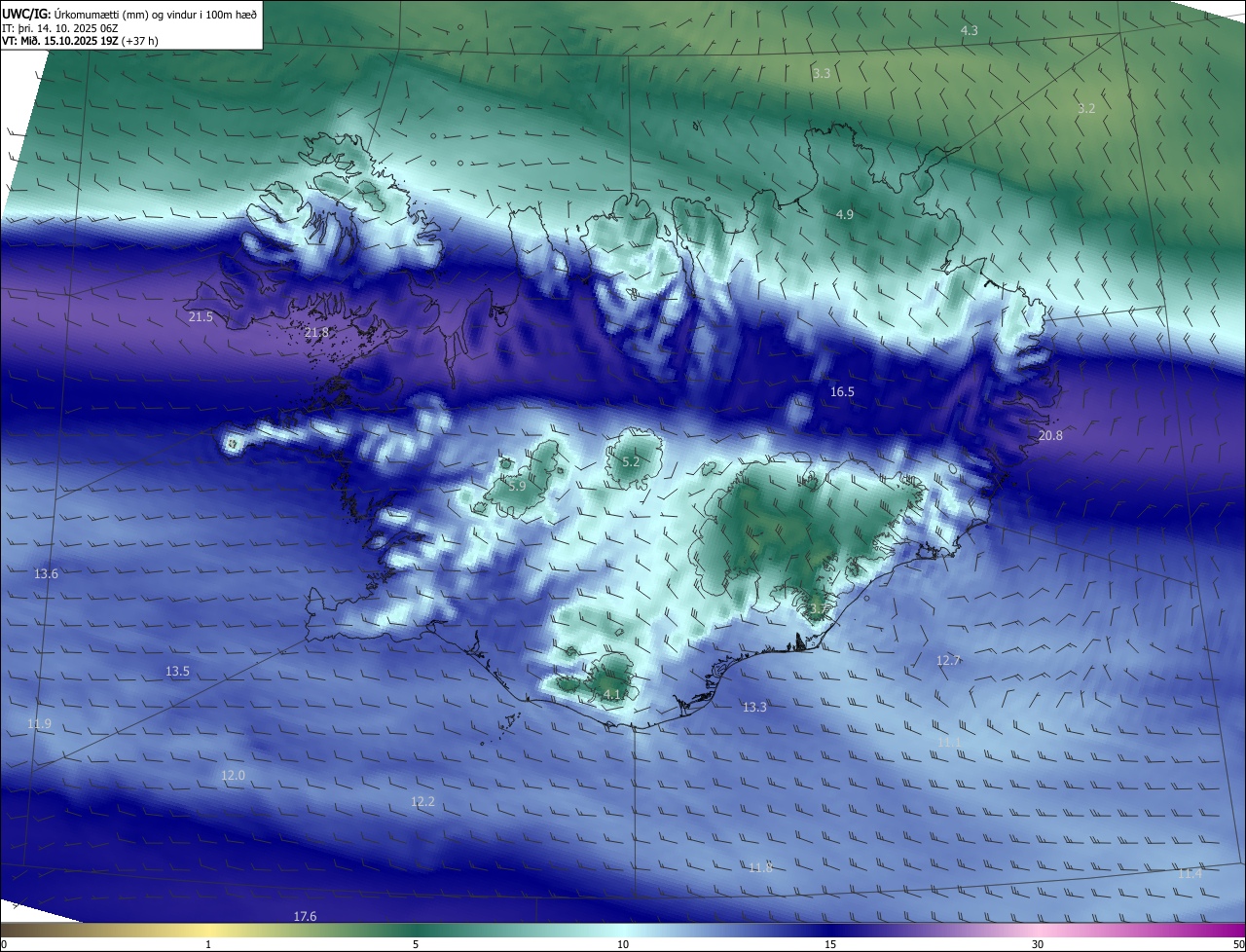Screen dimensions: 1246x952
Task: Click the 13.6 value at the western edge
Action: coord(46,573)
